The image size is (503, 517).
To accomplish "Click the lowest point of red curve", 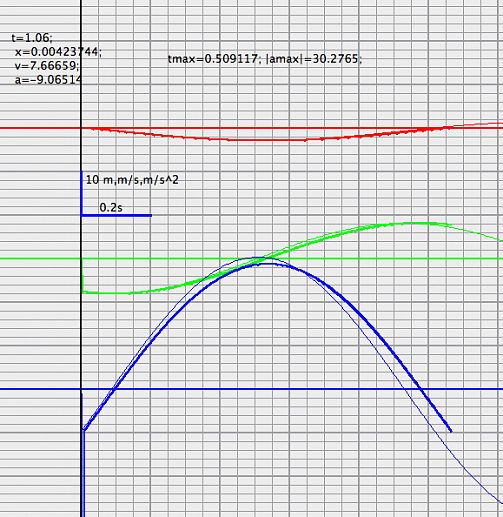I will [x=267, y=140].
